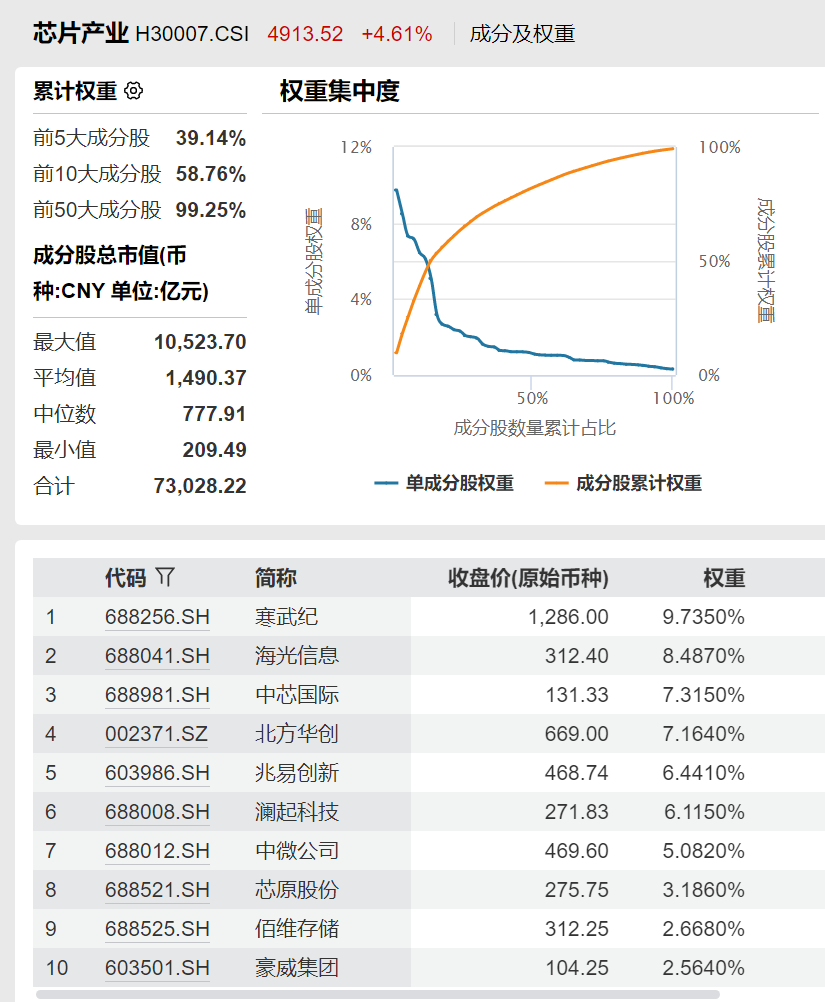825x1002 pixels.
Task: Click the minimum market cap 209.49
Action: (214, 449)
